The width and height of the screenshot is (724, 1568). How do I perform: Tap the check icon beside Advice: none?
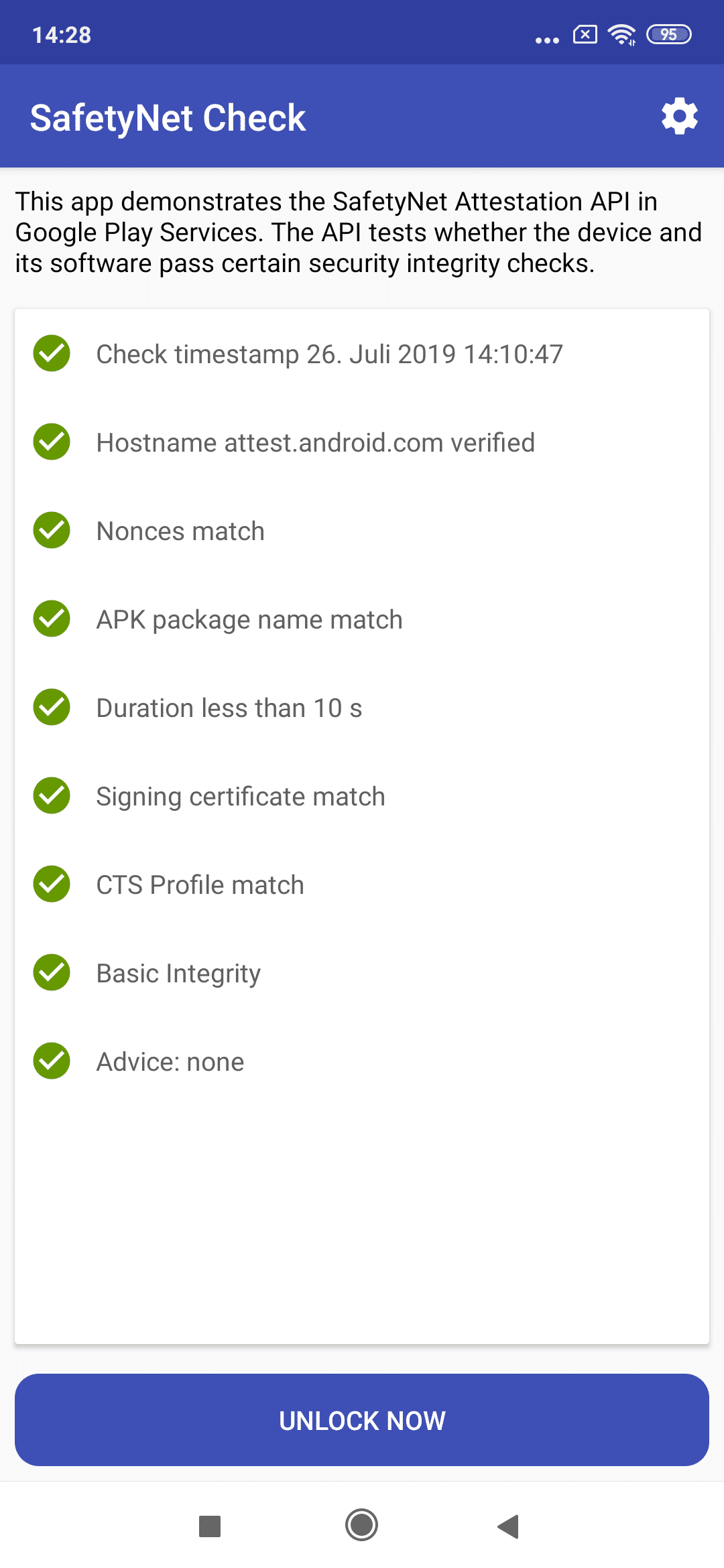52,1061
